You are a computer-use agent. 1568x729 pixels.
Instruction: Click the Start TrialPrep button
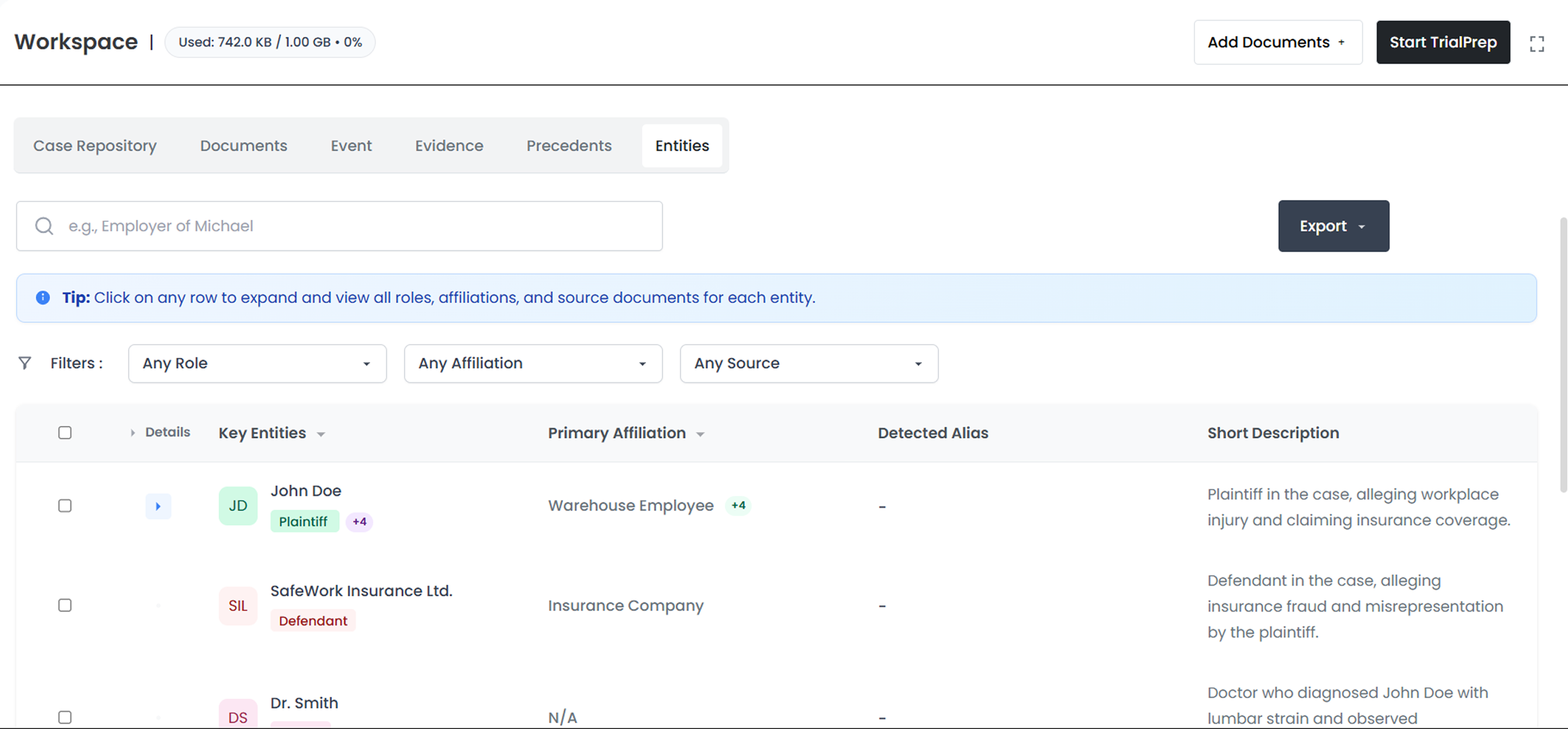click(x=1443, y=42)
